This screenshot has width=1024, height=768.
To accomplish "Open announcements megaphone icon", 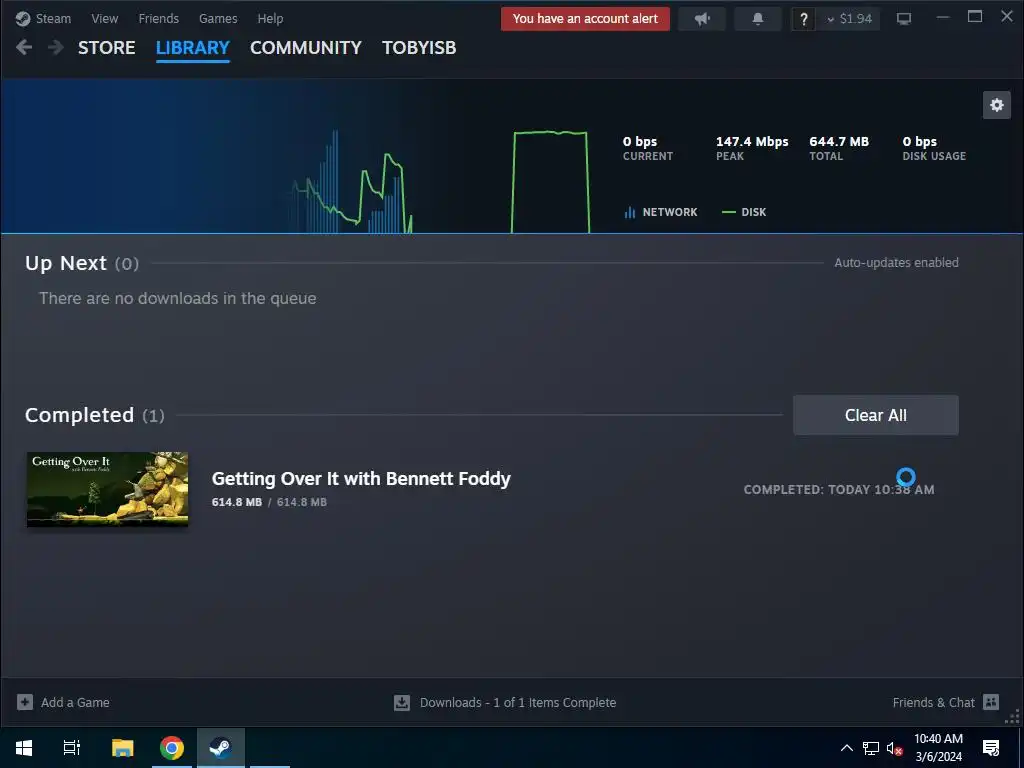I will (x=702, y=19).
